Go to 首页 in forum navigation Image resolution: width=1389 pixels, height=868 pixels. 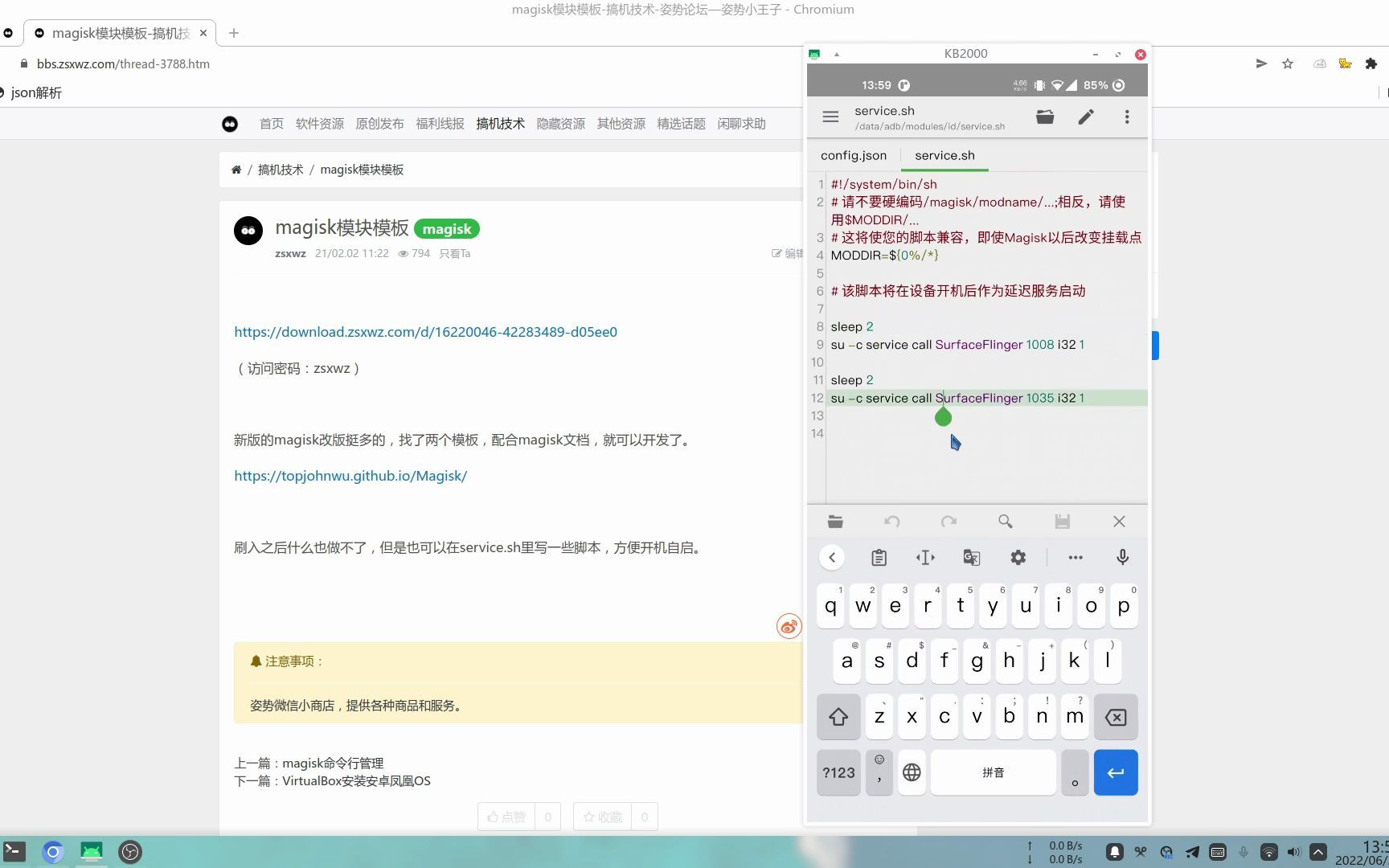pos(272,124)
